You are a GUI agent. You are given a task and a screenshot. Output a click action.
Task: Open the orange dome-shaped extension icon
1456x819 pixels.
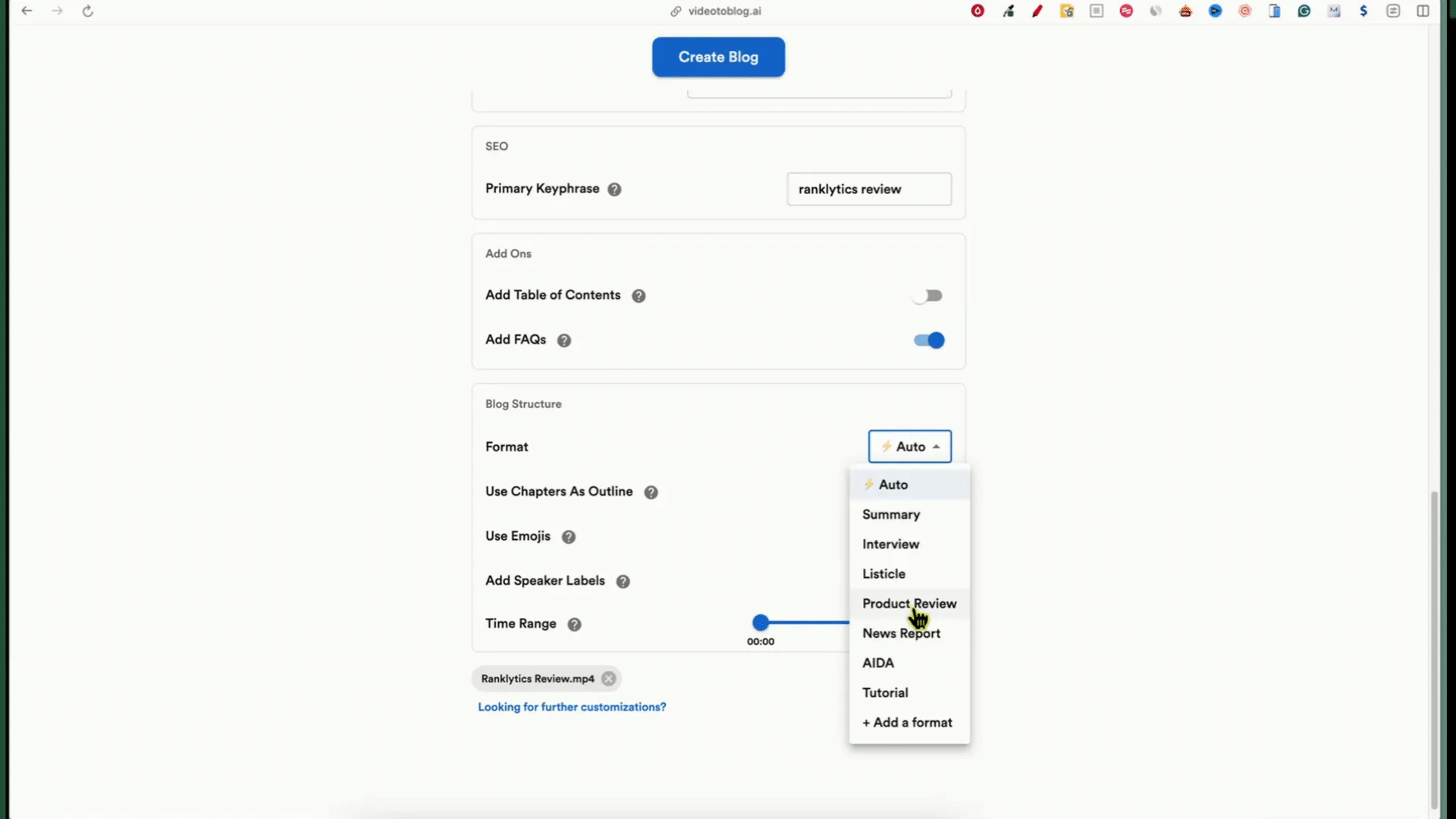1185,11
